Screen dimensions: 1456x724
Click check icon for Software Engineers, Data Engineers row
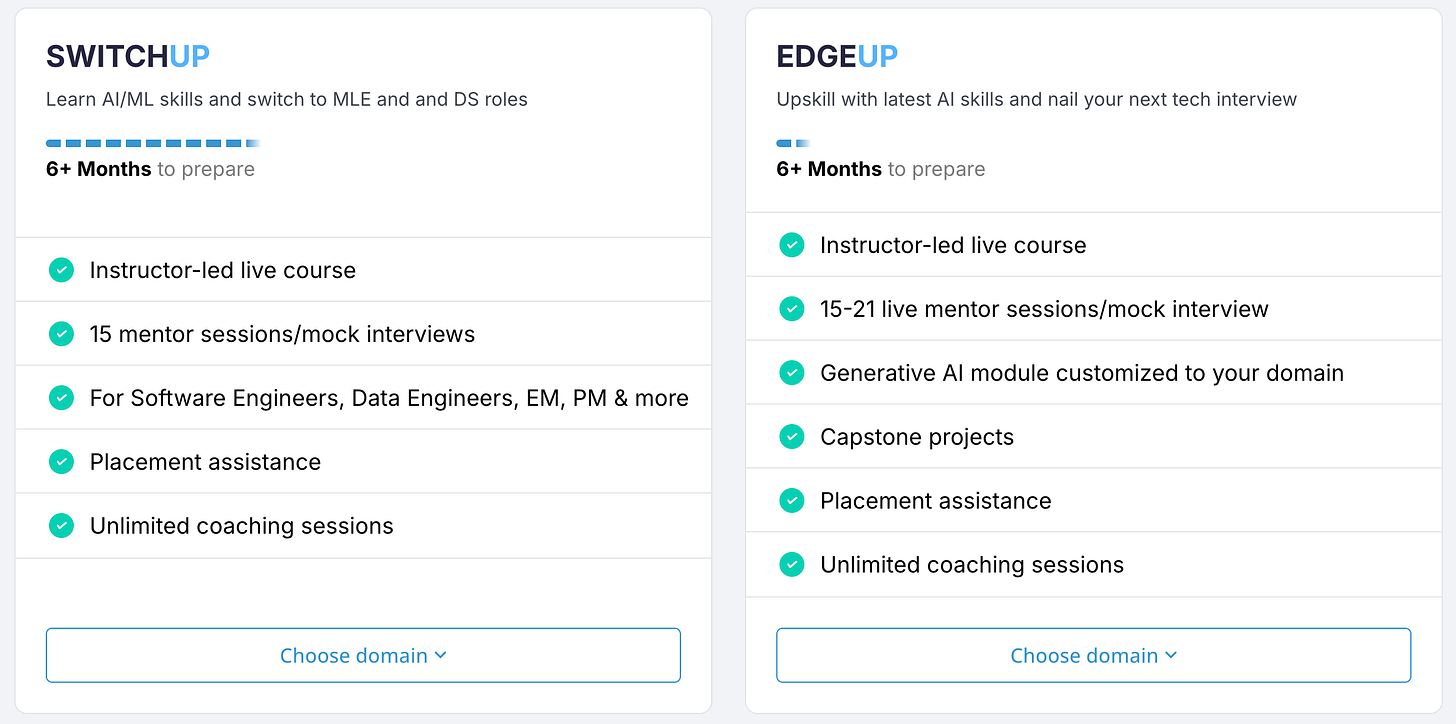61,398
